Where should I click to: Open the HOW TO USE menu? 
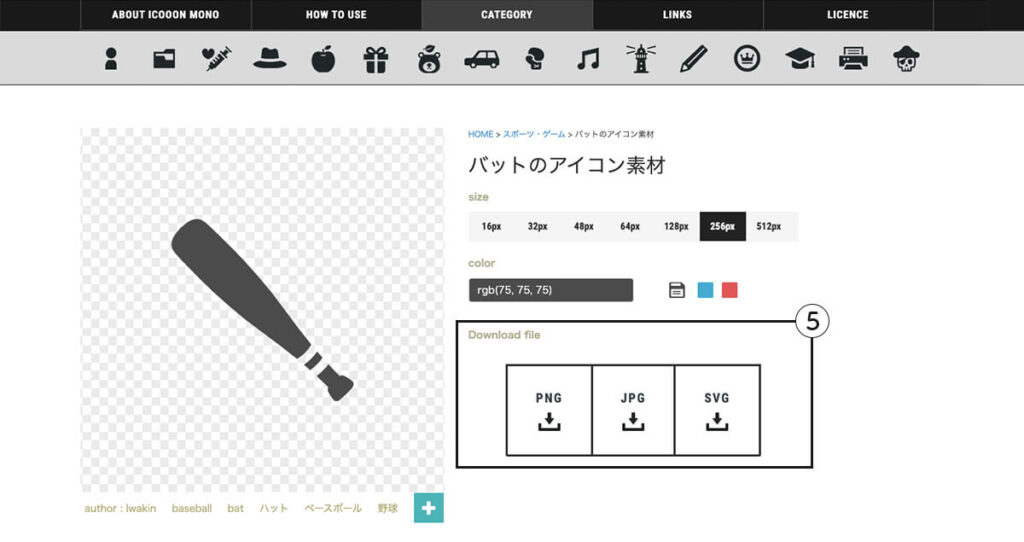336,15
